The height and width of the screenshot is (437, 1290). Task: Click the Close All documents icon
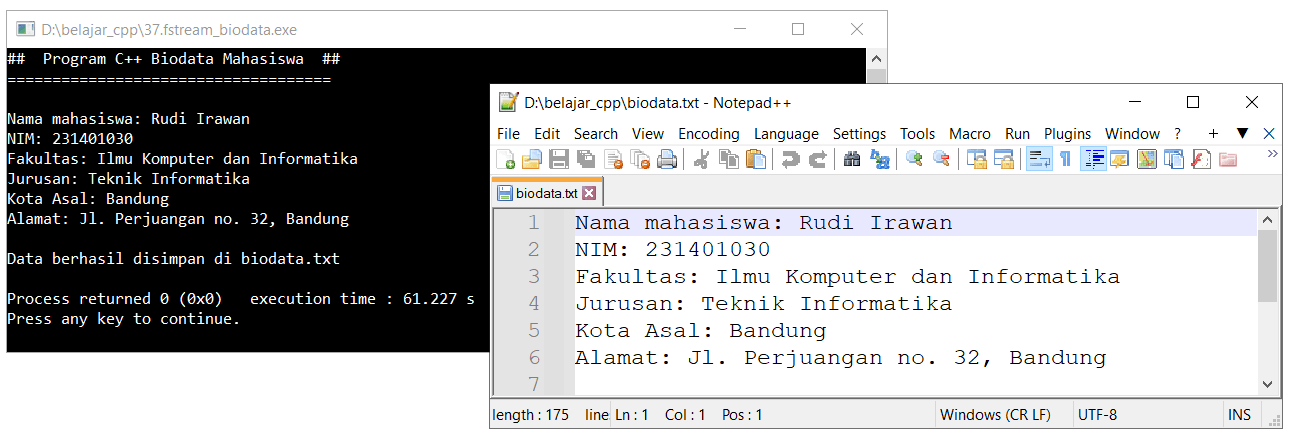click(x=640, y=159)
